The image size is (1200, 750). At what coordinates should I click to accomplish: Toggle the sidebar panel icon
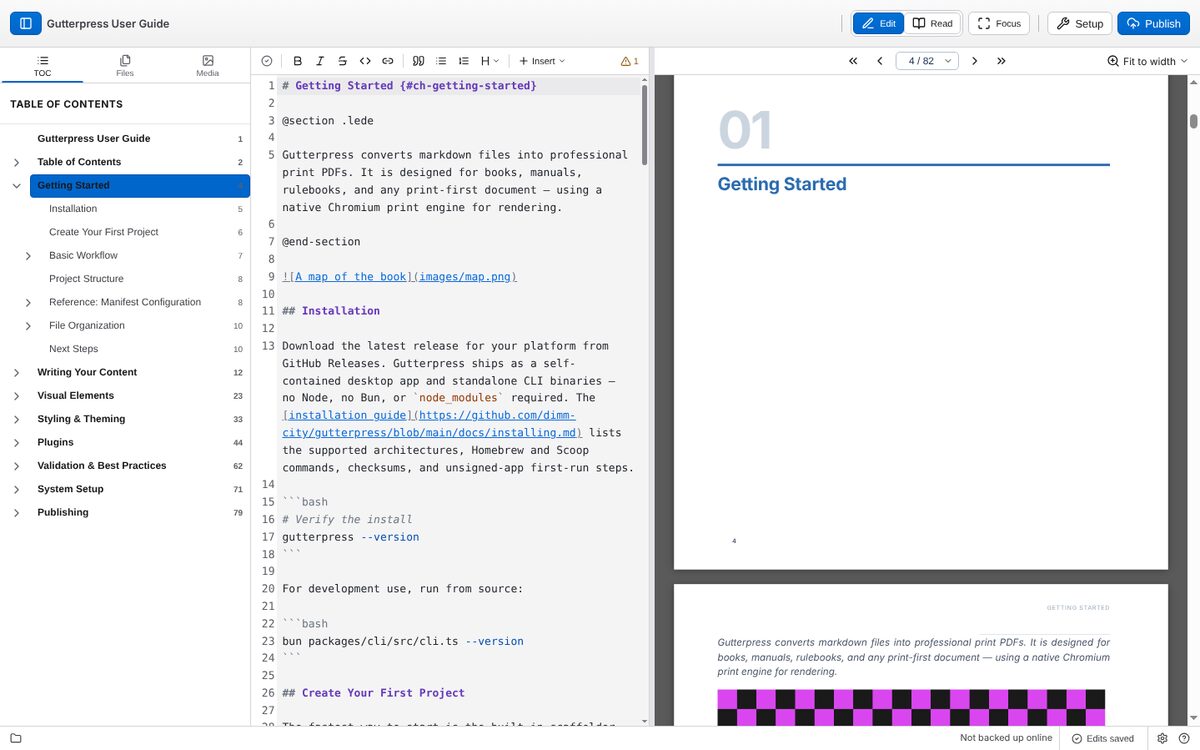coord(25,23)
